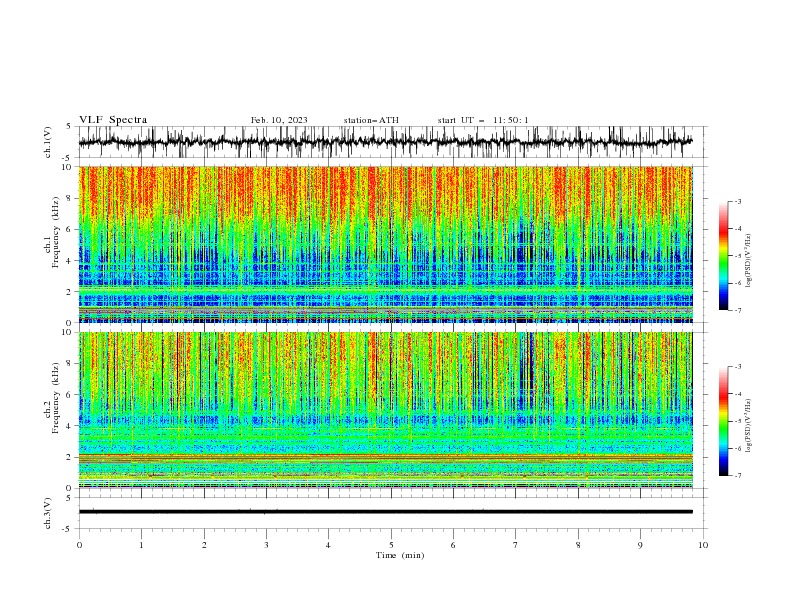This screenshot has width=792, height=612.
Task: Click the dark blue dropout near minute 7 in ch.2
Action: click(527, 371)
